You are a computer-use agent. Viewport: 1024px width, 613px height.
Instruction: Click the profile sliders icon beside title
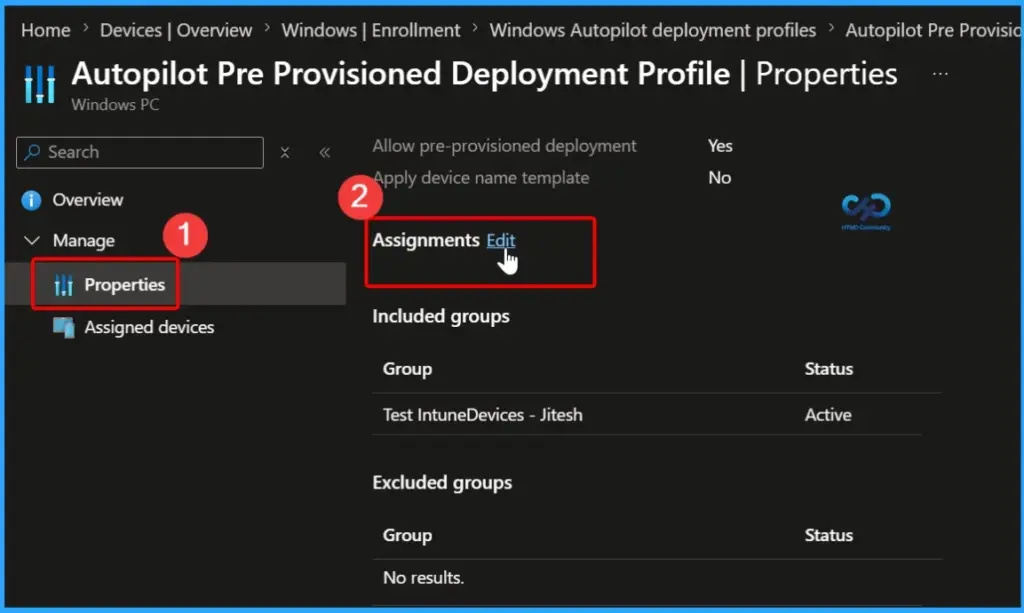tap(40, 84)
